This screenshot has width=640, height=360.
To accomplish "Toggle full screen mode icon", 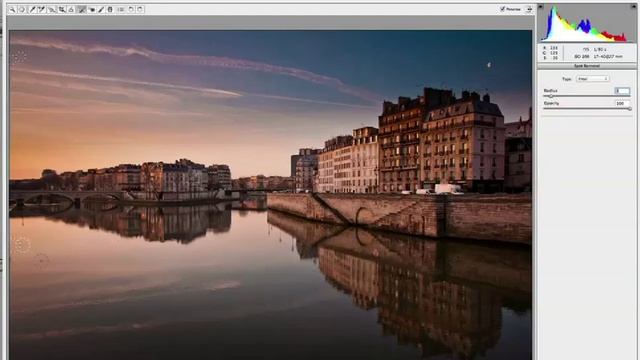I will [529, 9].
